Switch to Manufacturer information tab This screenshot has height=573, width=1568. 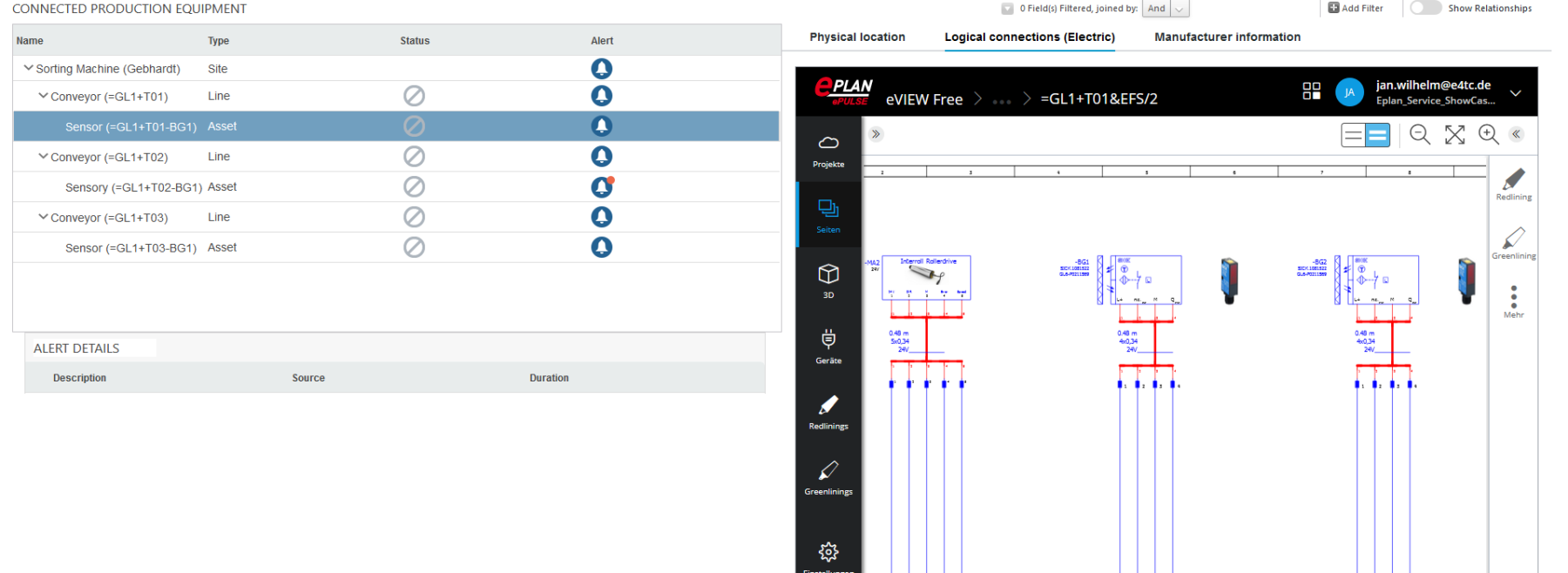coord(1227,37)
